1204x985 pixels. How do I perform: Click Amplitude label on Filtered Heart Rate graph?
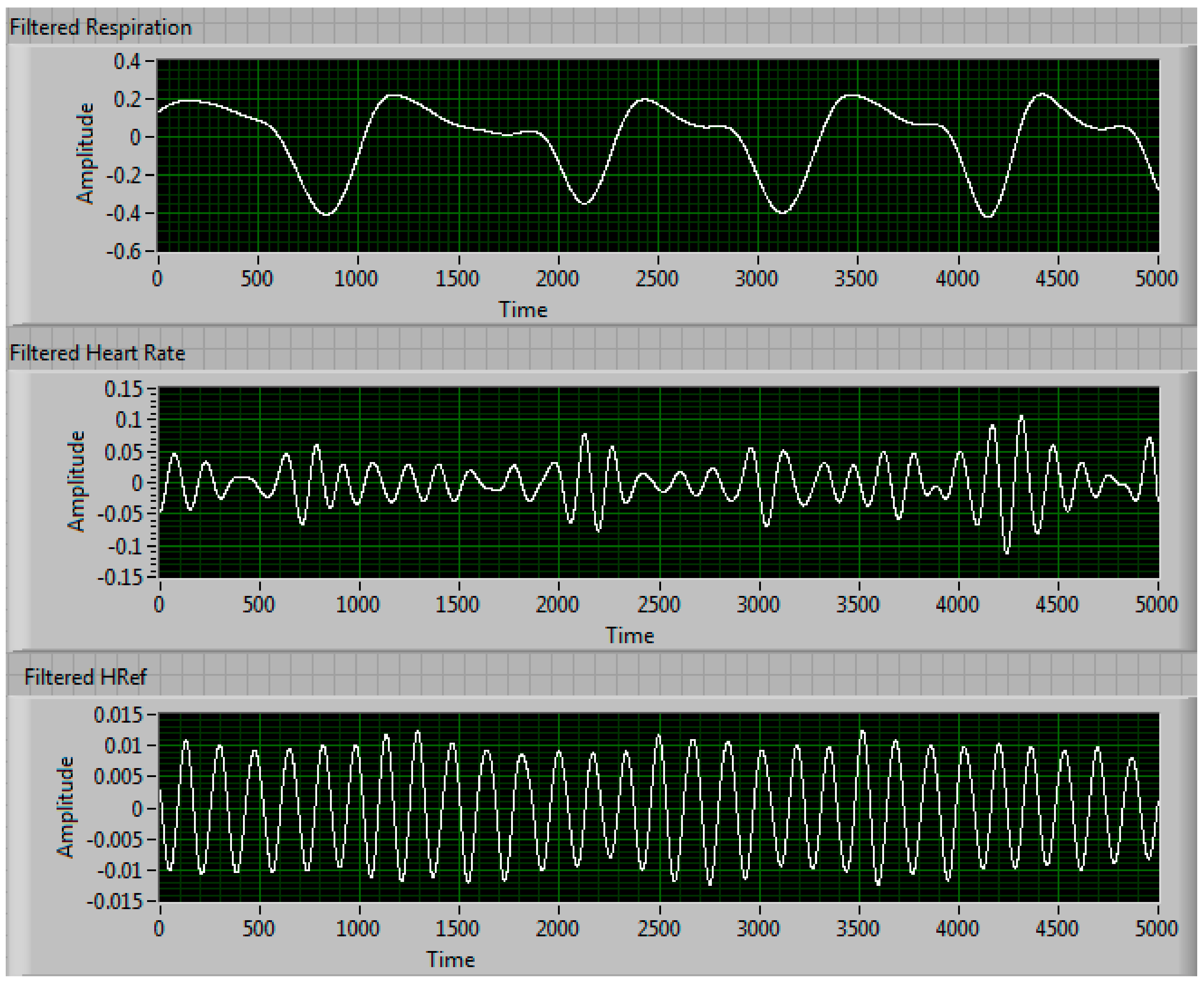(76, 481)
